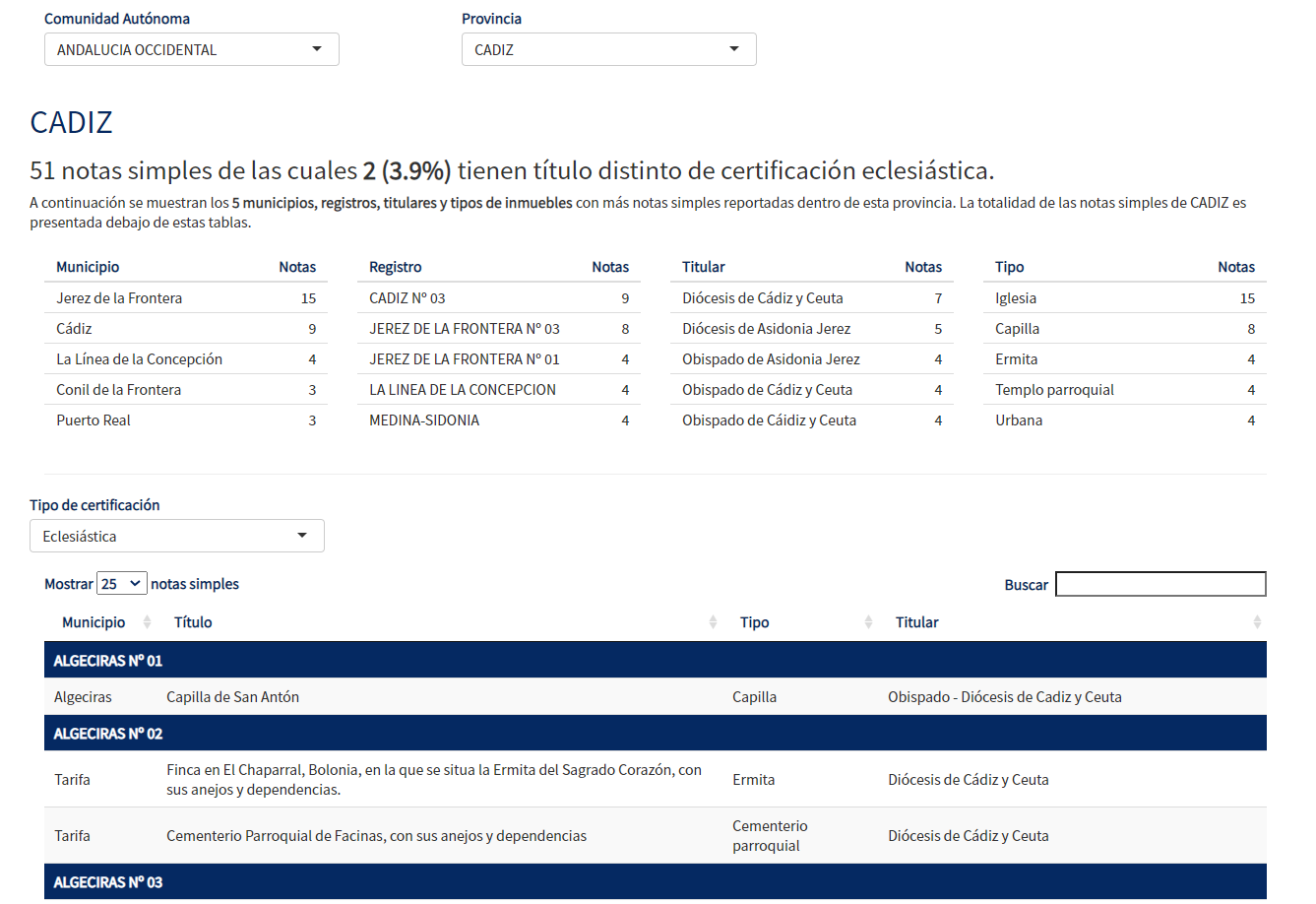Click Obispado de Cádiz y Ceuta titular

click(768, 389)
